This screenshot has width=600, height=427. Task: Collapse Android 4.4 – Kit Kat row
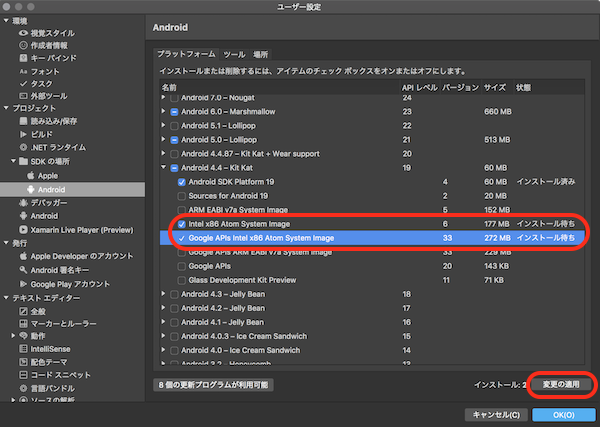pyautogui.click(x=164, y=167)
